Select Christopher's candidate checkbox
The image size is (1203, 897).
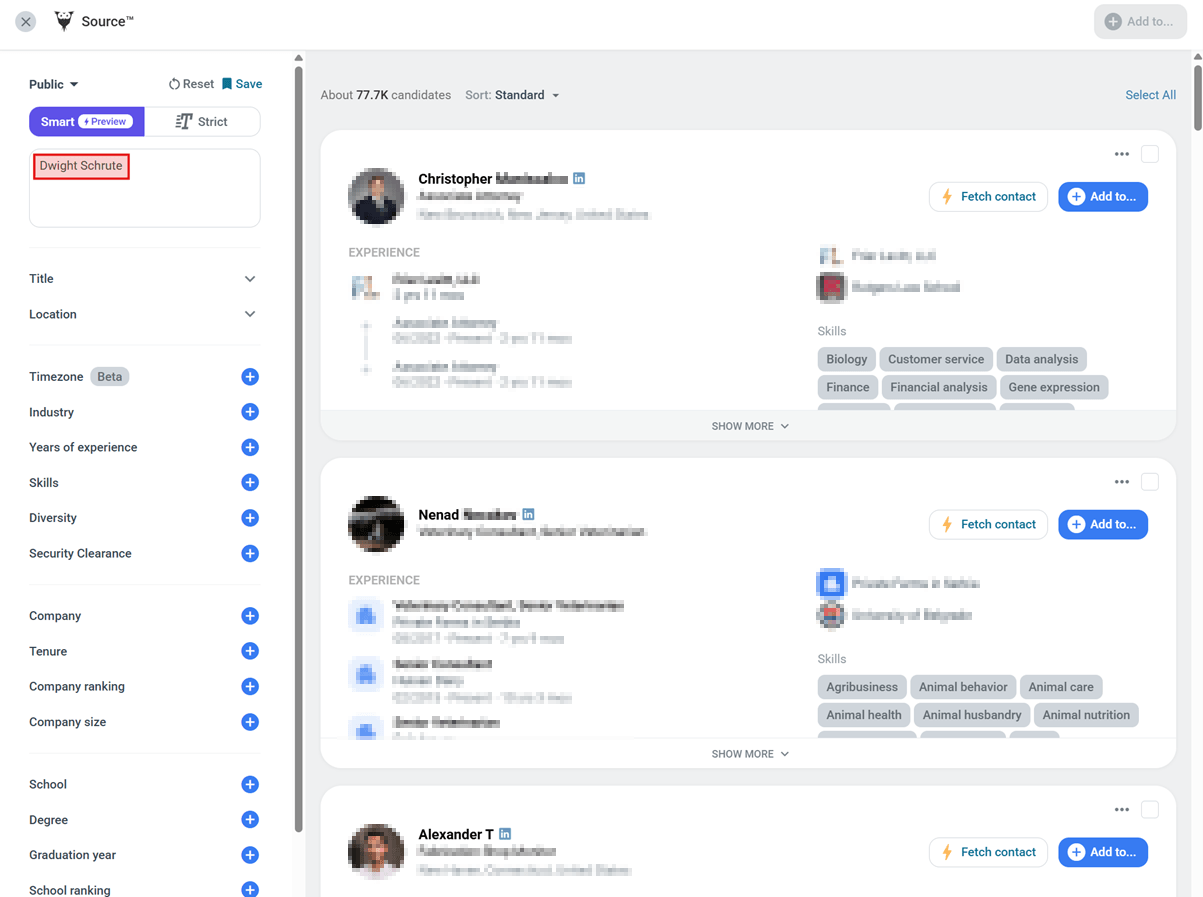1149,153
